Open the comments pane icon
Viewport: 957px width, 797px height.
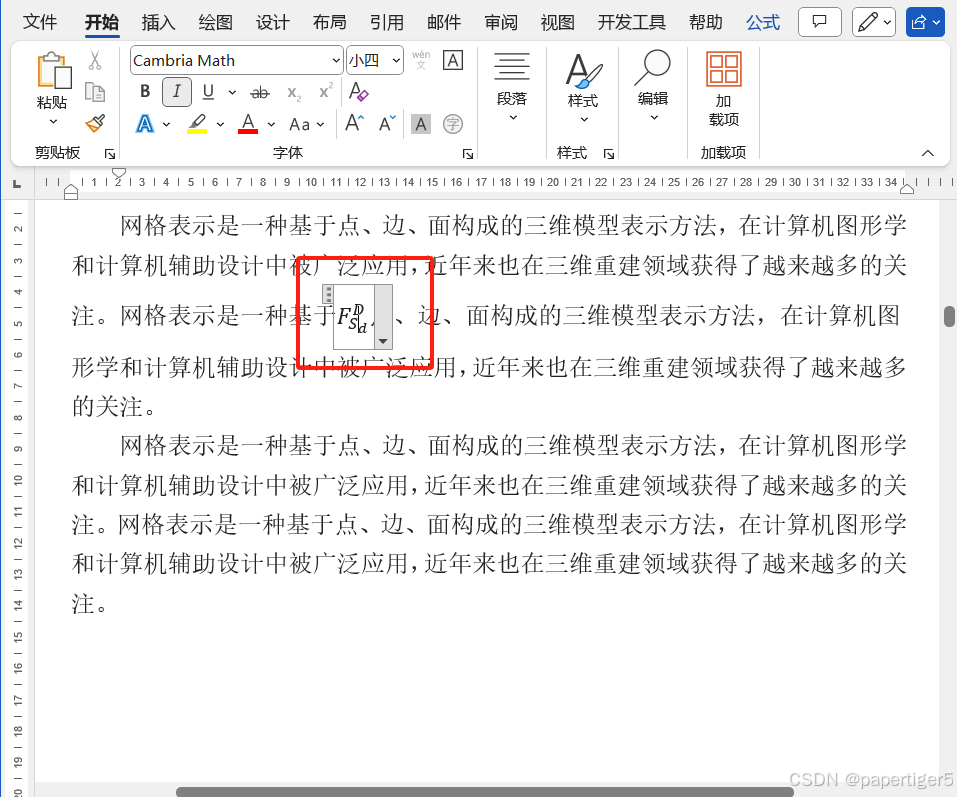coord(820,23)
